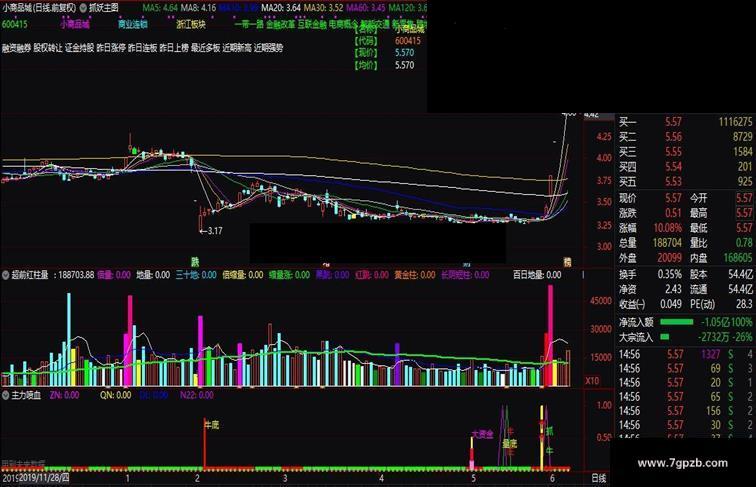This screenshot has height=487, width=756.
Task: Click the MA30: 3.52 moving average value
Action: pos(323,8)
